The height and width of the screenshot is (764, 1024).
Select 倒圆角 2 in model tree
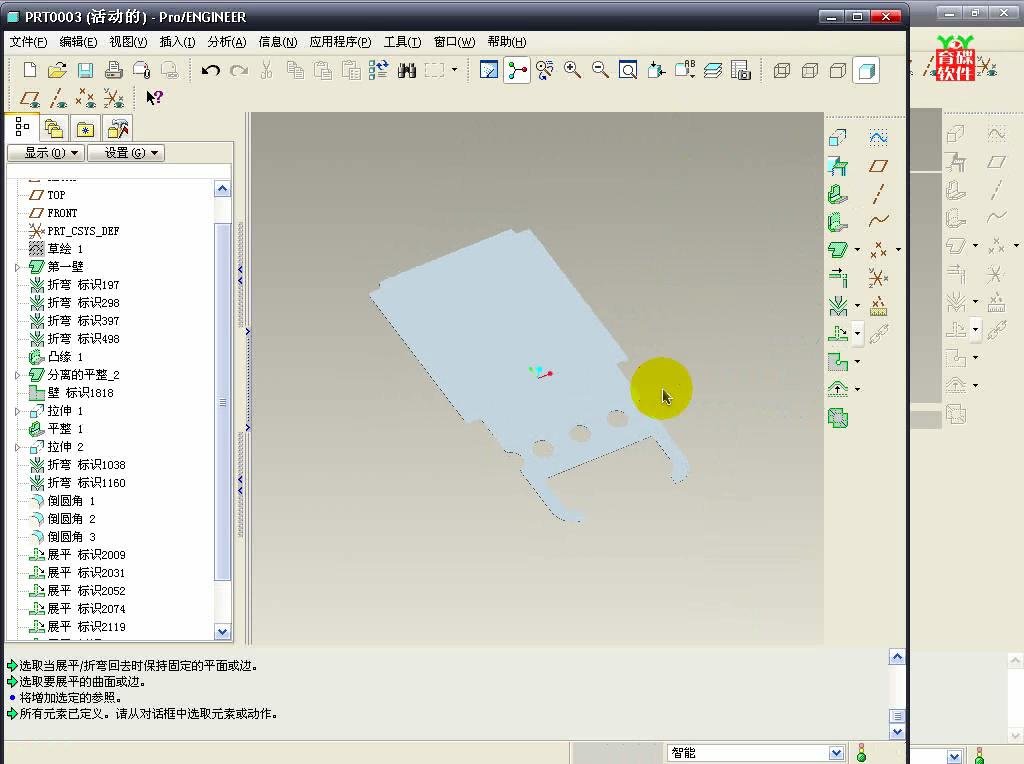[63, 518]
